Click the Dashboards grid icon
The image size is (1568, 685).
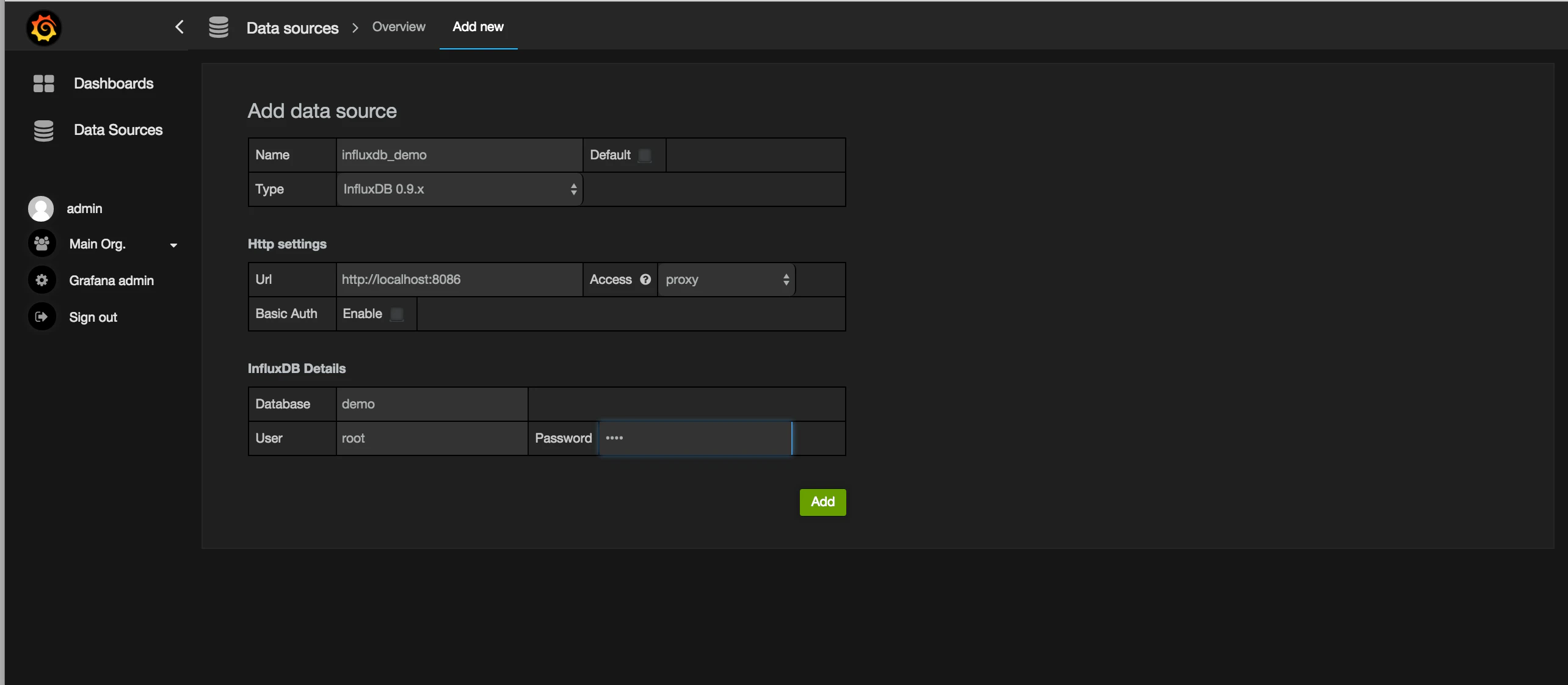pos(43,84)
